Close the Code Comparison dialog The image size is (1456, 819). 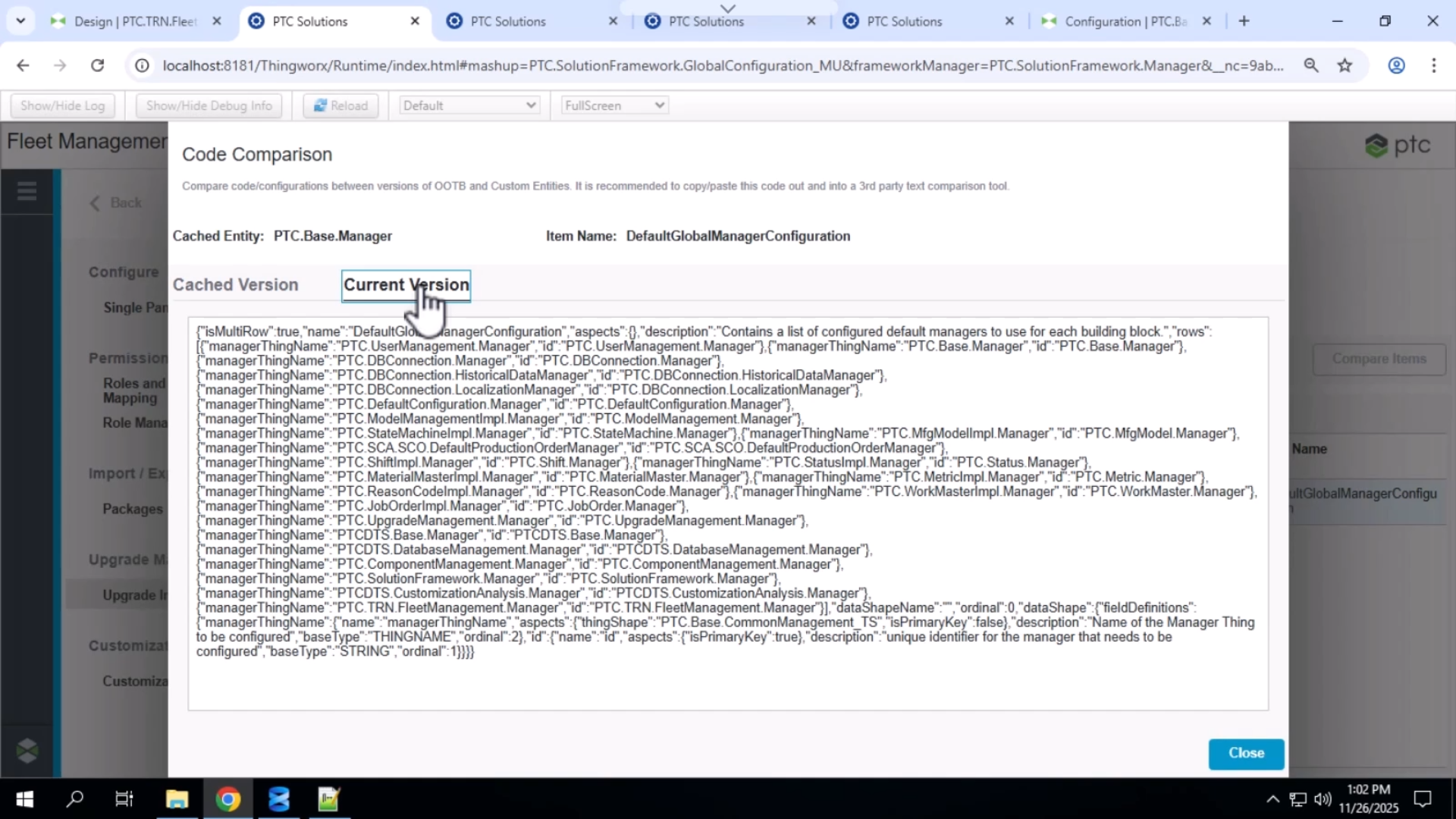click(x=1246, y=753)
